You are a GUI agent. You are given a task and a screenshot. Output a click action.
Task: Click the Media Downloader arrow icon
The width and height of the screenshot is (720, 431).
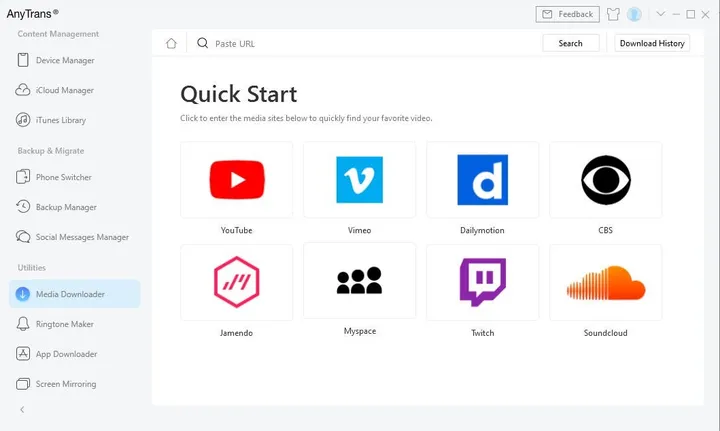click(x=22, y=294)
